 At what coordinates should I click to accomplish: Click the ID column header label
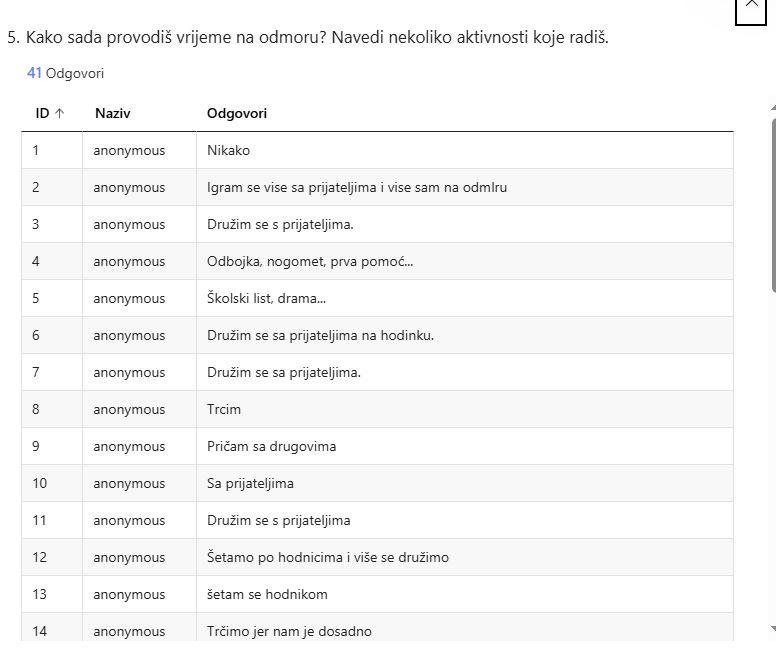click(x=42, y=114)
